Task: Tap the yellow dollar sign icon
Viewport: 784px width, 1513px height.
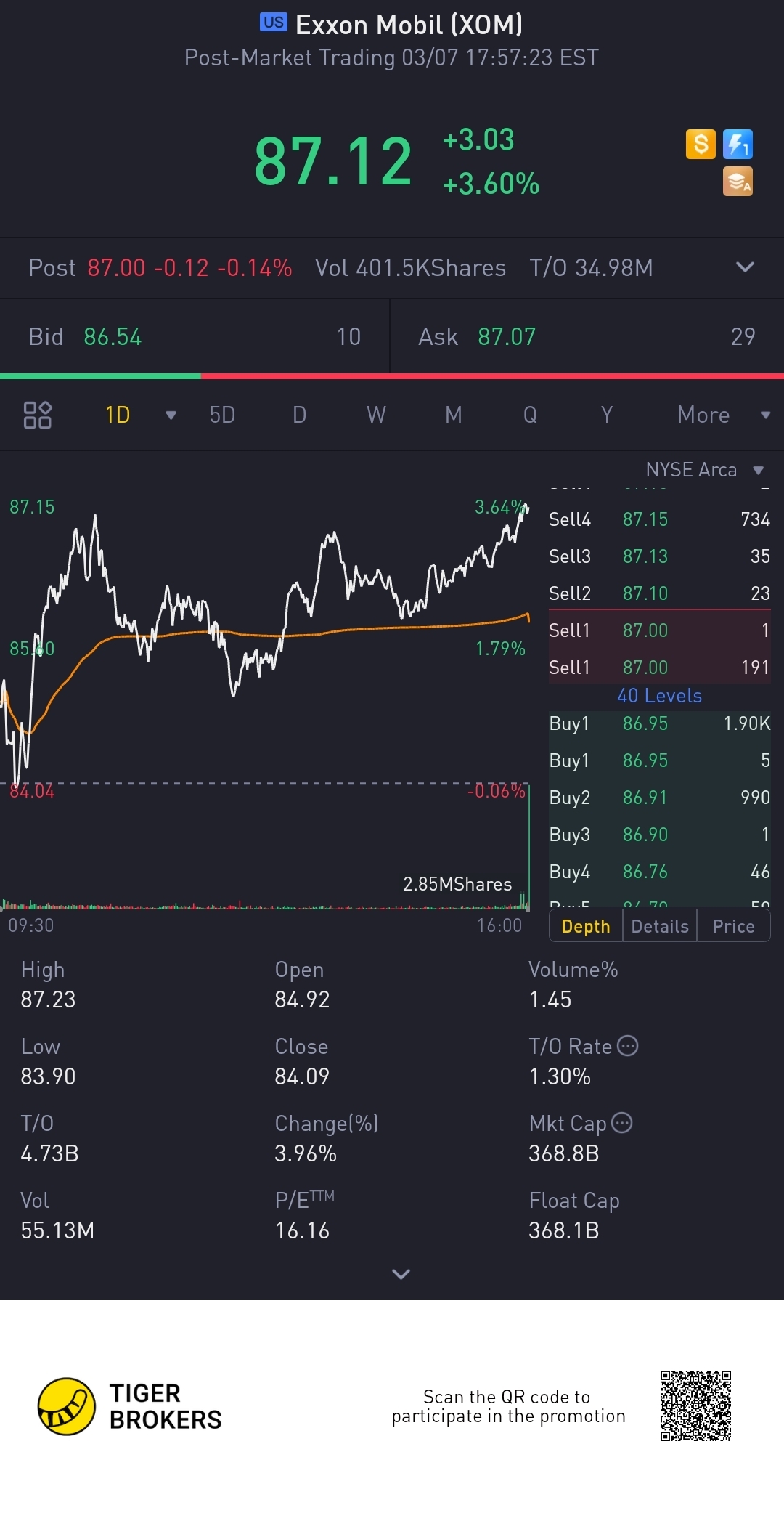Action: coord(701,144)
